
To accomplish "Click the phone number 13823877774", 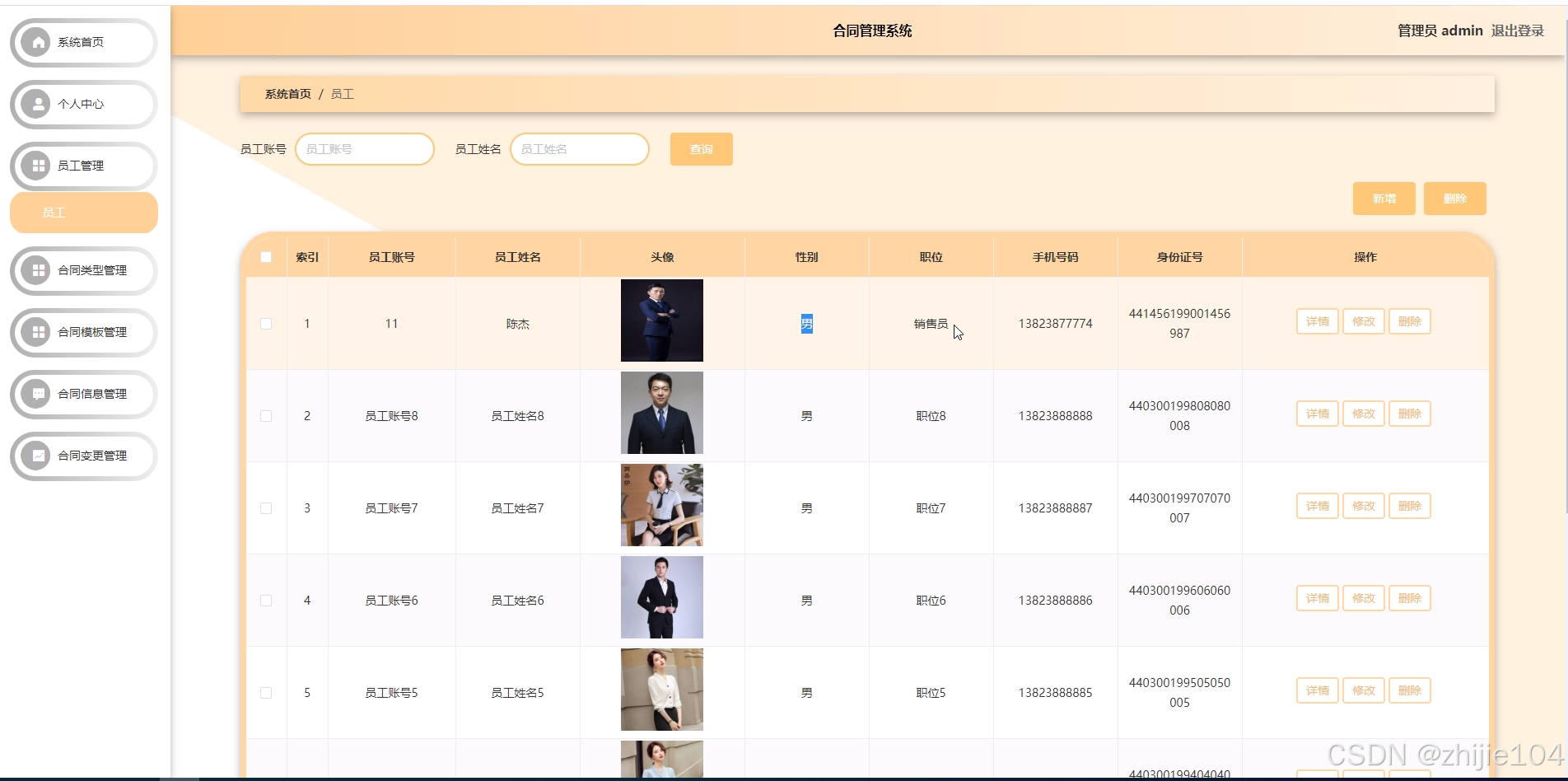I will (x=1055, y=324).
